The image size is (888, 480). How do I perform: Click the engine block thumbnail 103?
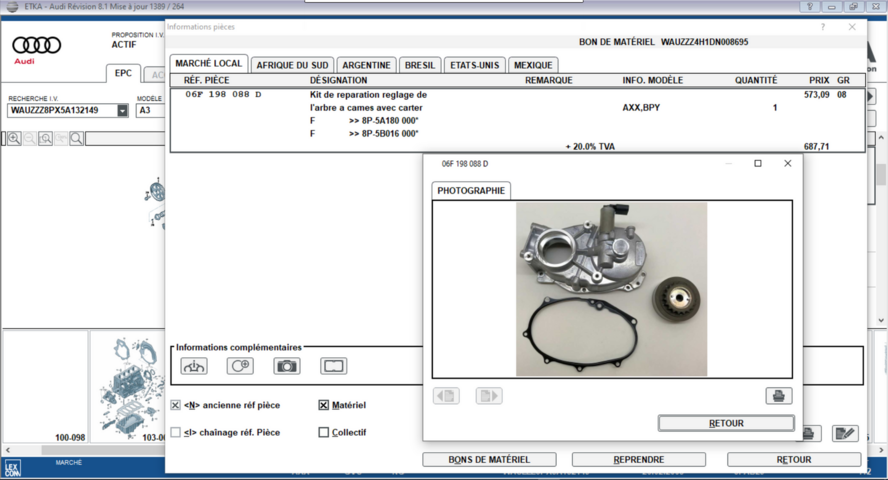tap(129, 387)
